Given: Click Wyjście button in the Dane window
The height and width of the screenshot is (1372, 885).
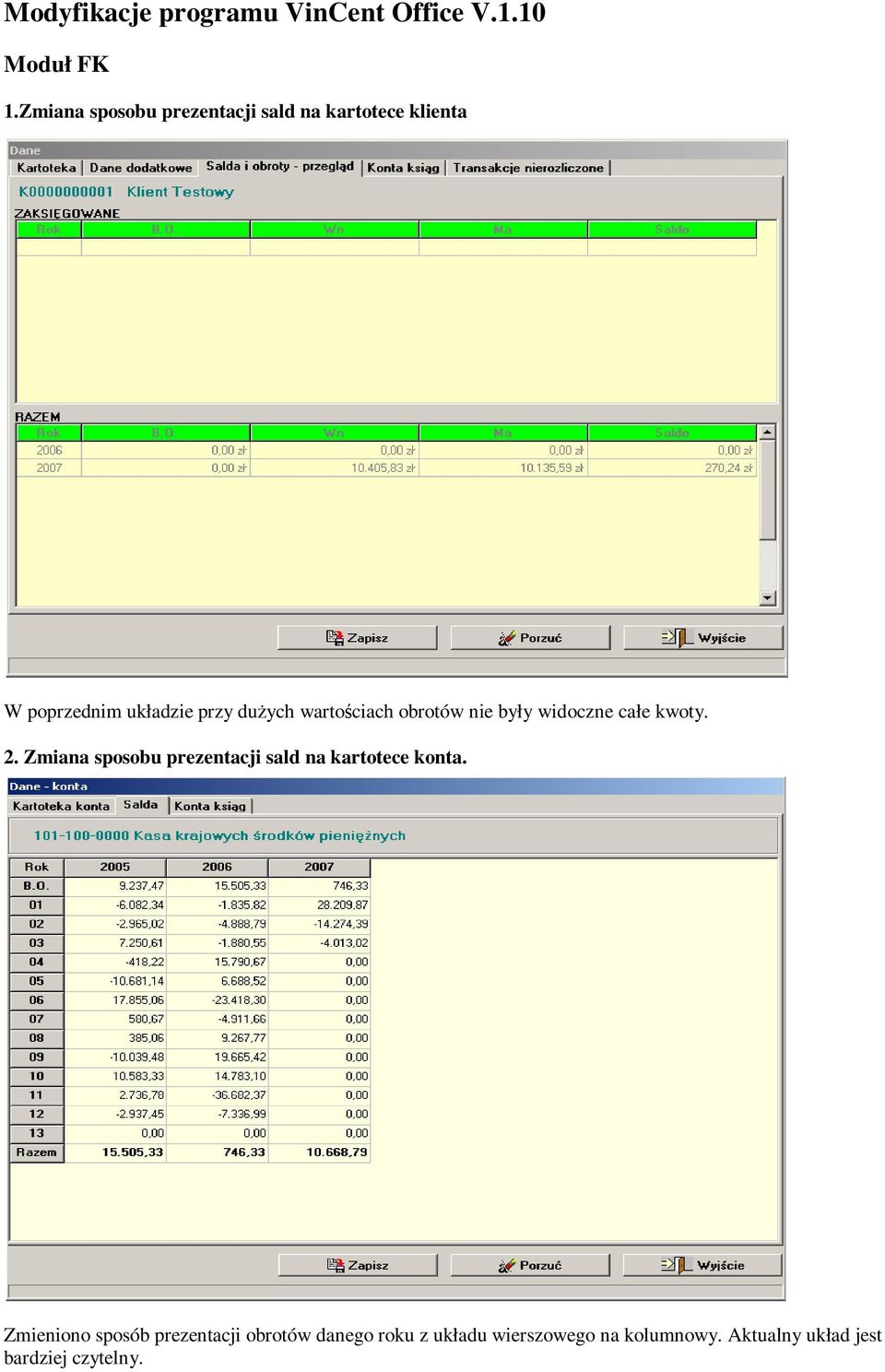Looking at the screenshot, I should 703,638.
